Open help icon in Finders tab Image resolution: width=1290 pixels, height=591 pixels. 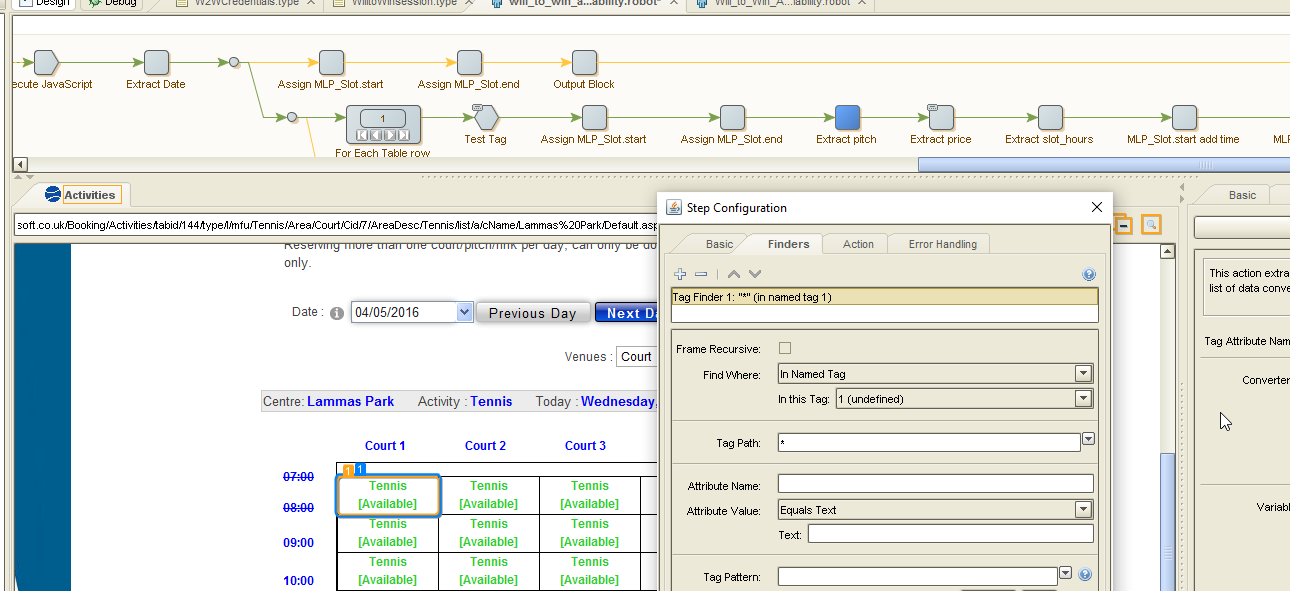[1089, 274]
